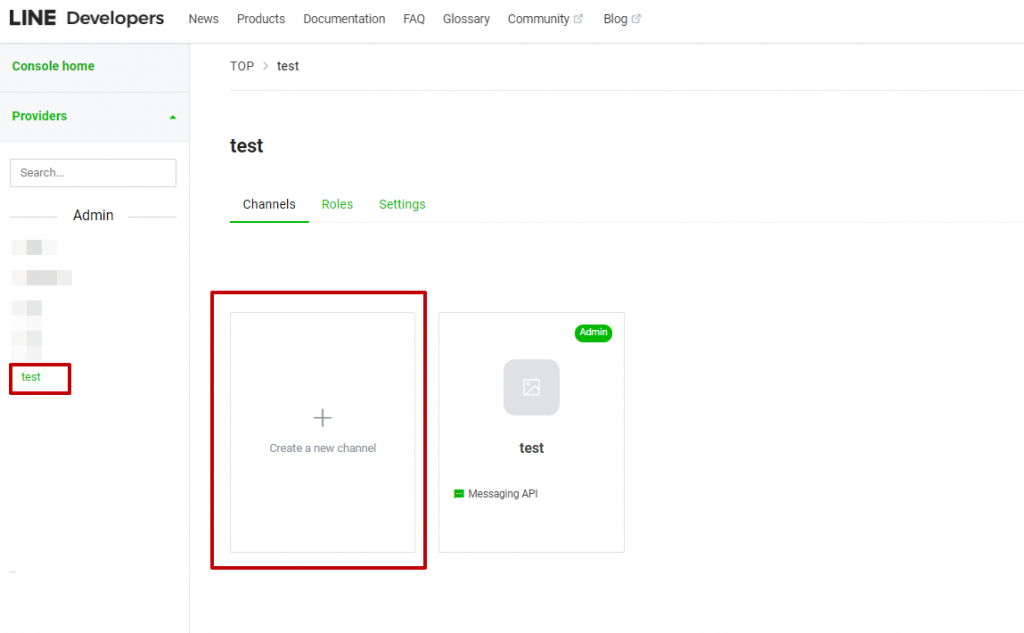
Task: Collapse the Providers section
Action: tap(172, 117)
